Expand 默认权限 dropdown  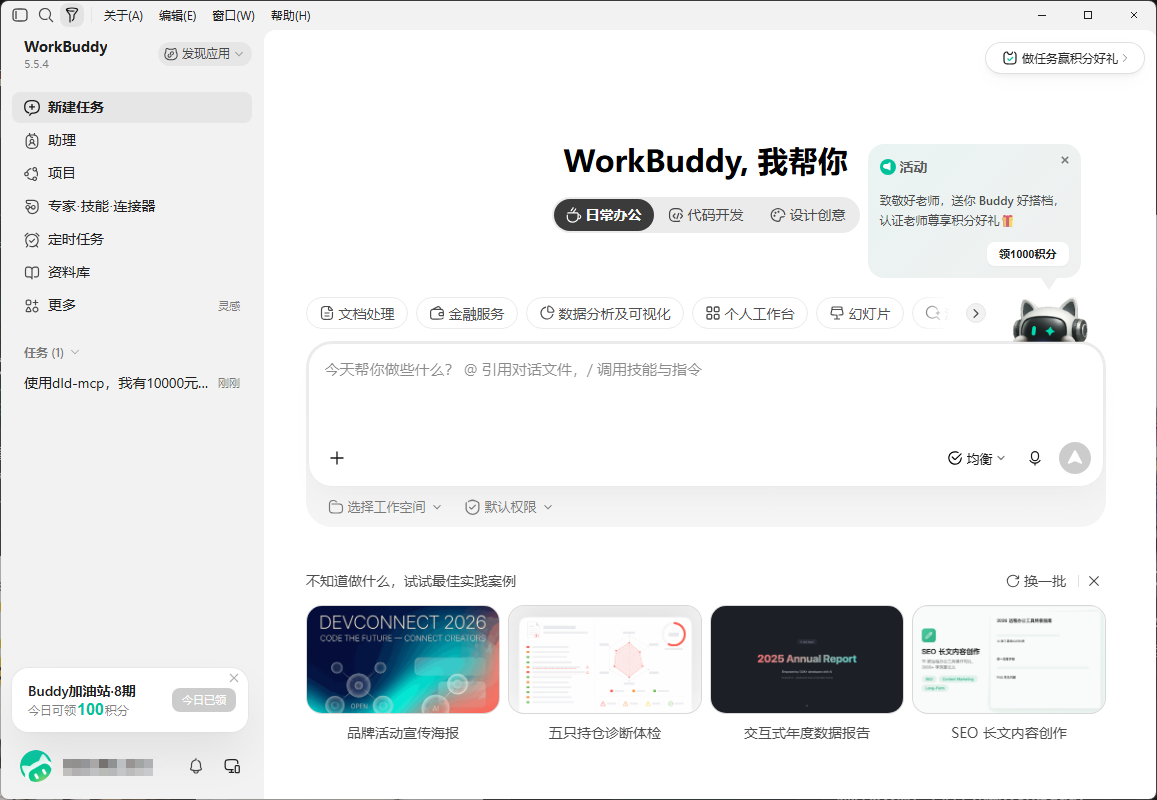pos(508,507)
